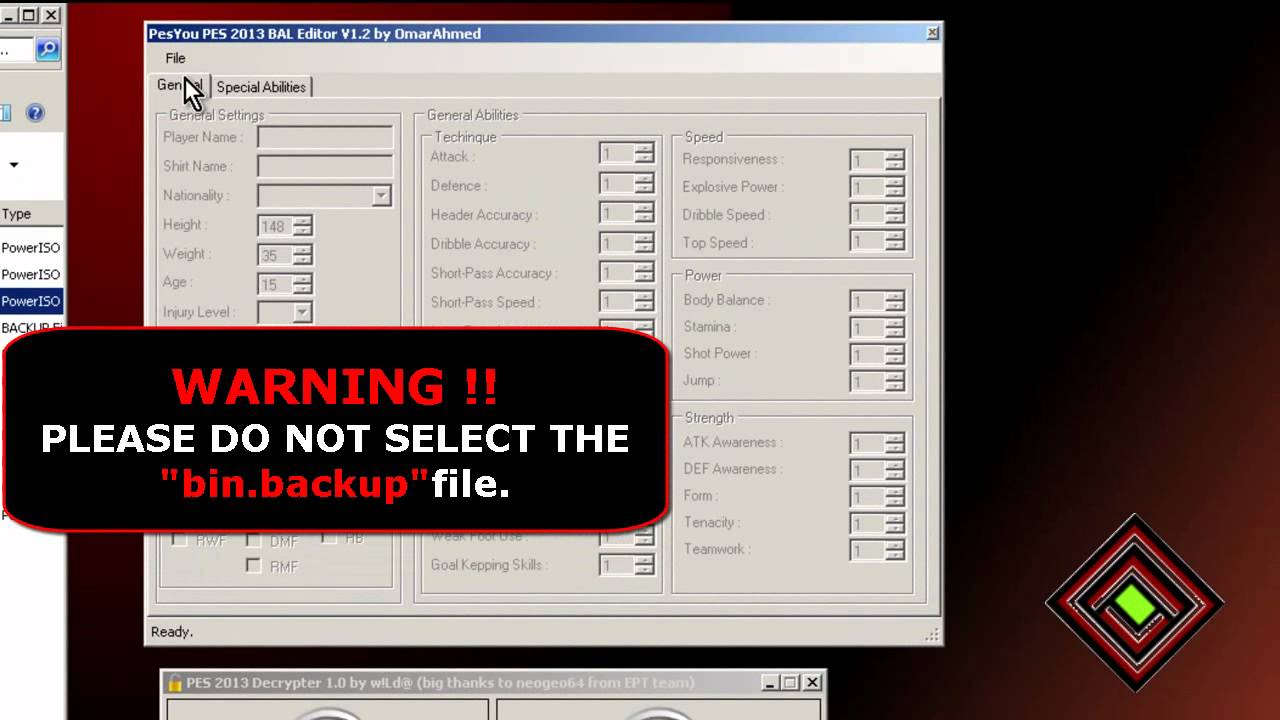Click the padlock icon in the Decrypter title bar
Screen dimensions: 1280x720
pos(175,683)
